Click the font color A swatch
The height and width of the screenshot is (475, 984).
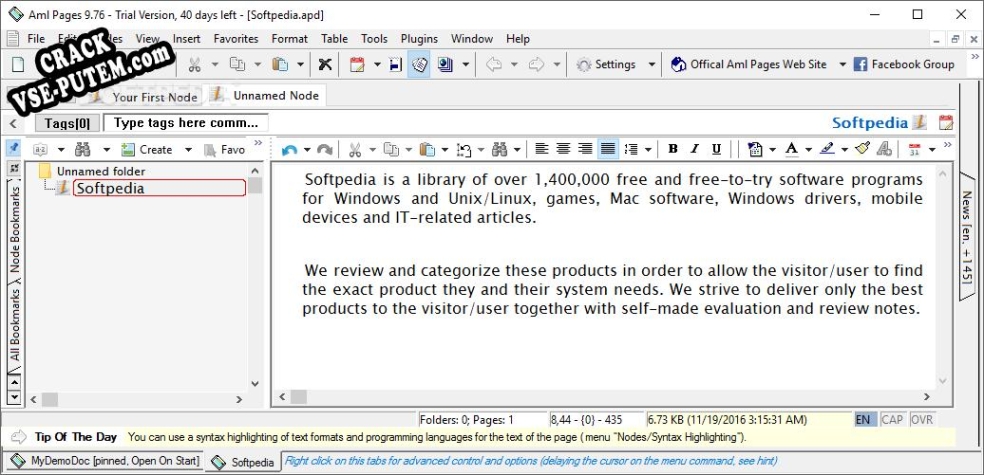click(792, 149)
